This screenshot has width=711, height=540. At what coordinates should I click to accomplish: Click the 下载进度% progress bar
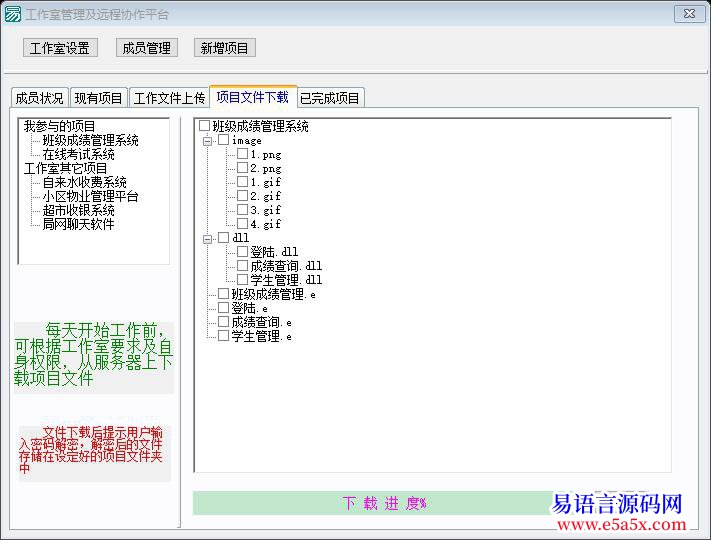pyautogui.click(x=385, y=503)
